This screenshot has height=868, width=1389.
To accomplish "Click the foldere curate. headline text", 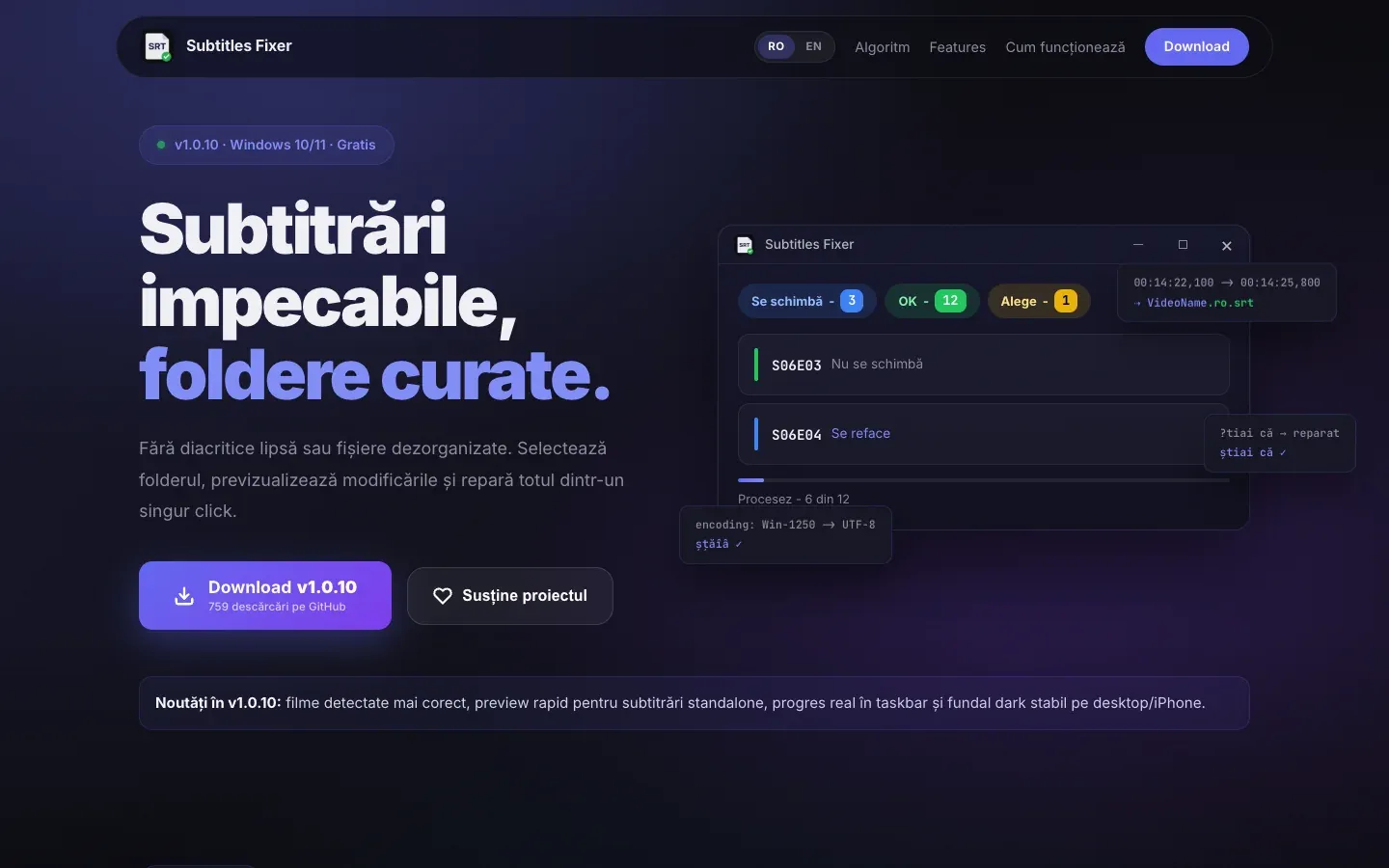I will [x=375, y=374].
